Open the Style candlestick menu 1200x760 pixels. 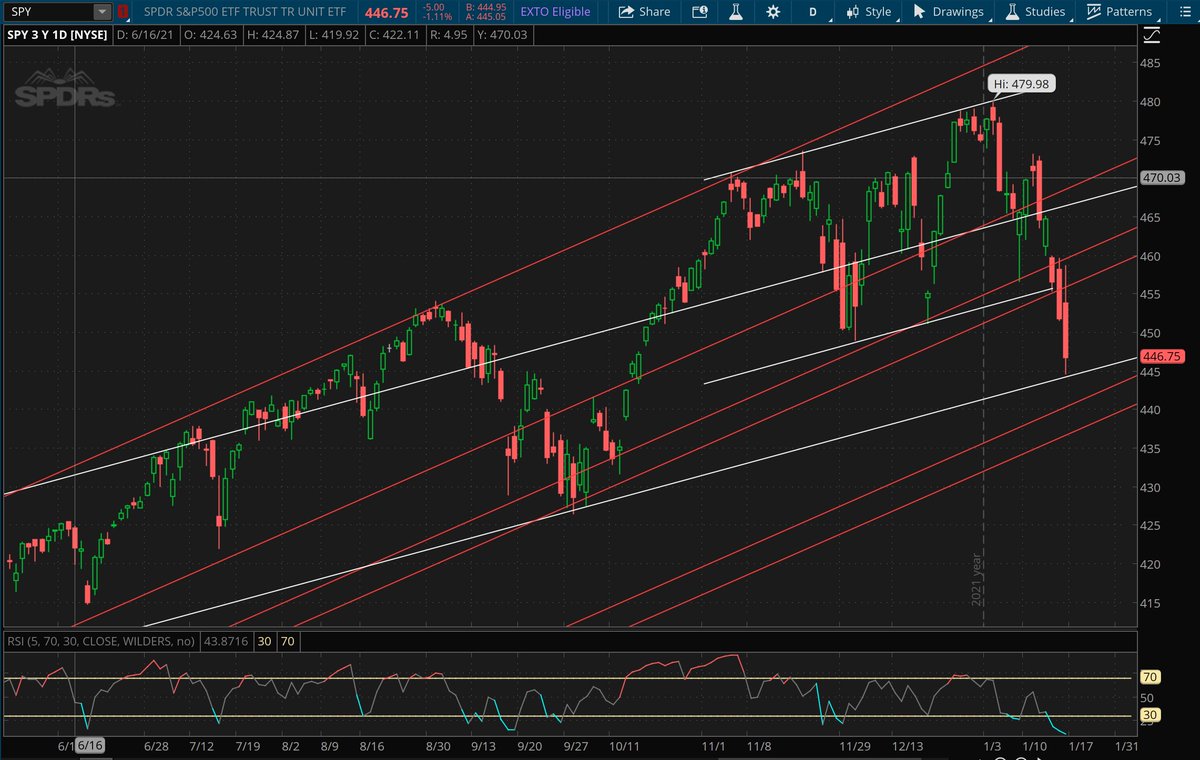(x=868, y=13)
